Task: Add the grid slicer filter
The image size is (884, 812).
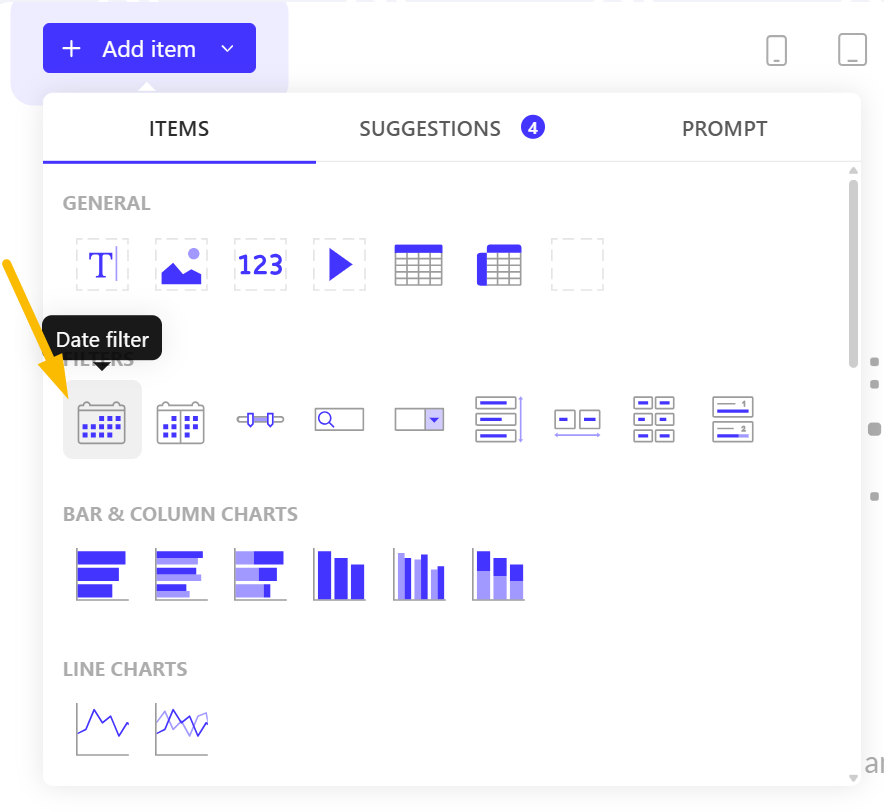Action: click(x=653, y=420)
